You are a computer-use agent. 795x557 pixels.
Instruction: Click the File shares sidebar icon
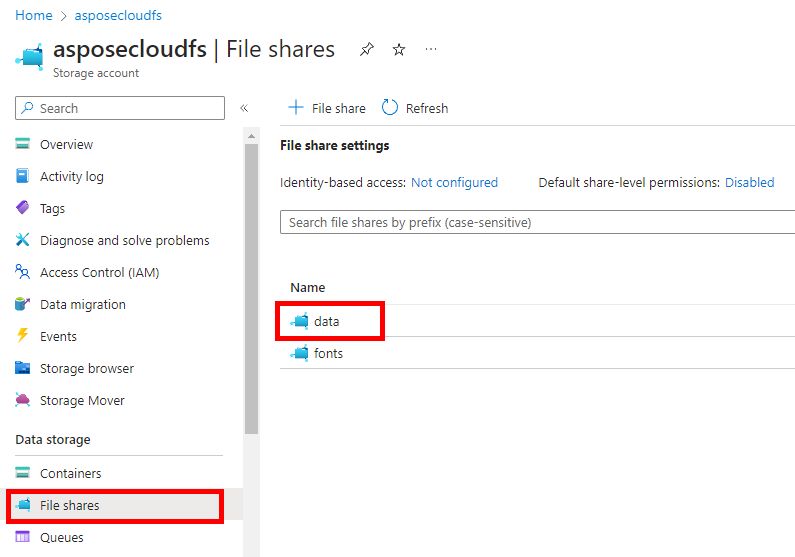(x=23, y=504)
